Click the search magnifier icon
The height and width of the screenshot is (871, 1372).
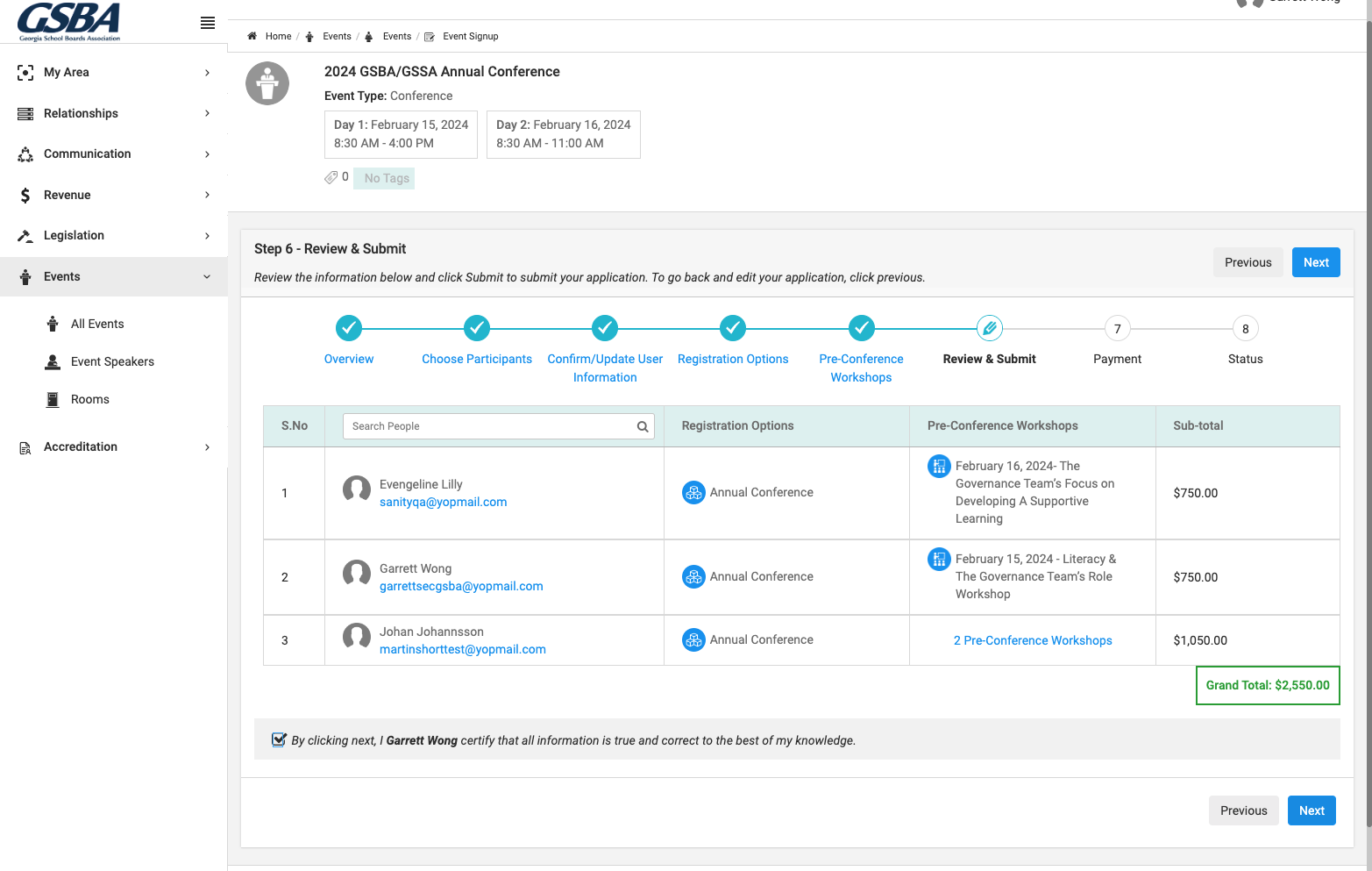pyautogui.click(x=643, y=426)
